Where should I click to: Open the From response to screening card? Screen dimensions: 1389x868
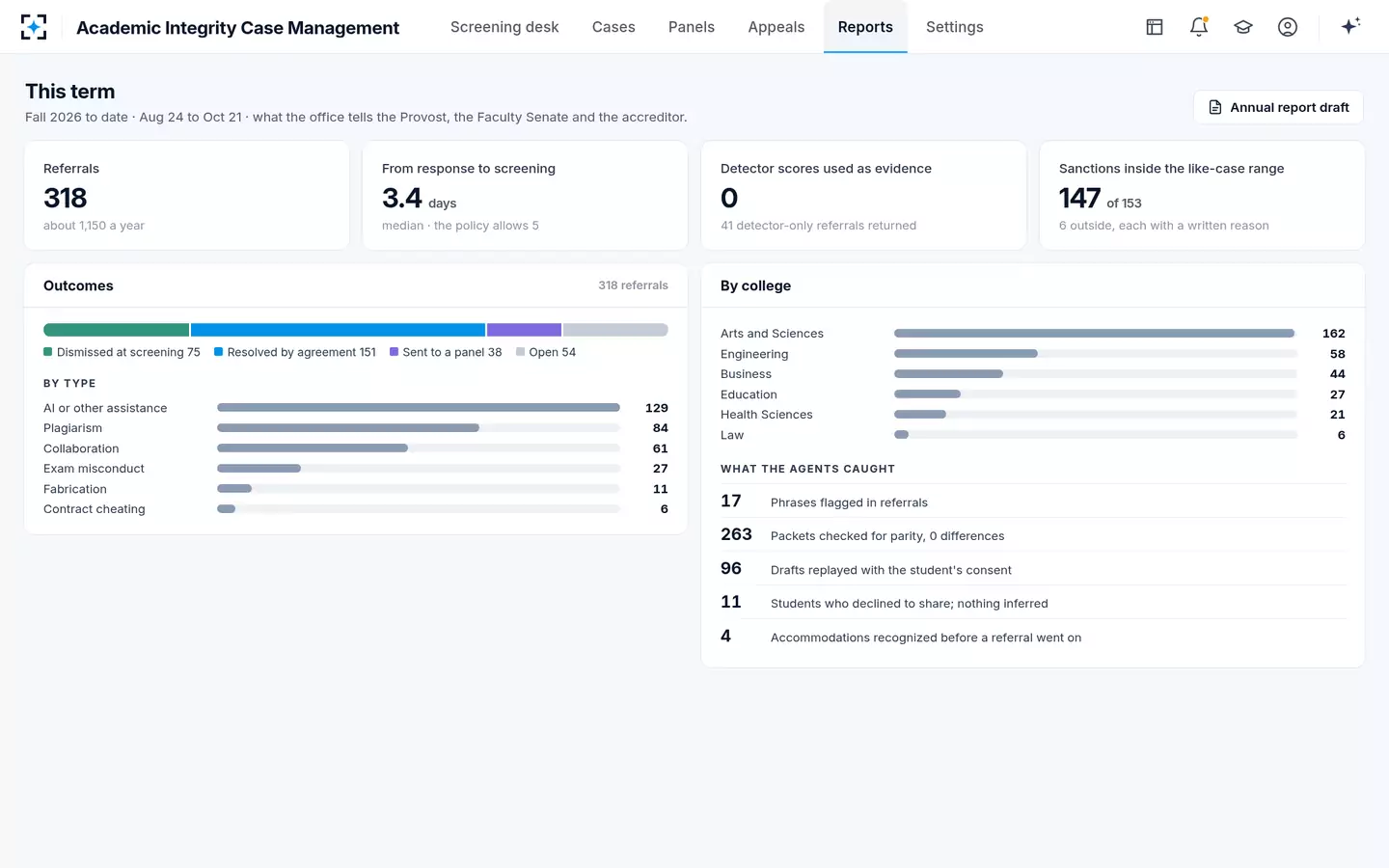click(526, 196)
